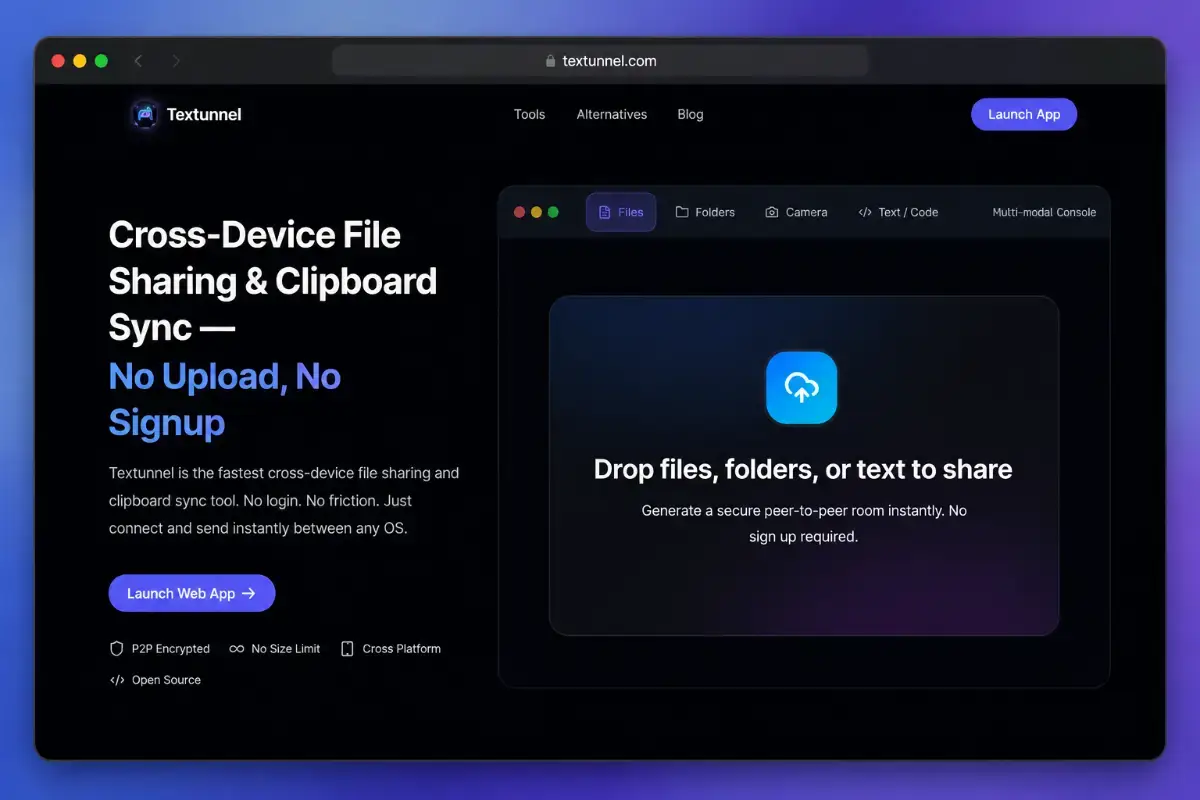1200x800 pixels.
Task: Click the cloud upload icon
Action: (801, 388)
